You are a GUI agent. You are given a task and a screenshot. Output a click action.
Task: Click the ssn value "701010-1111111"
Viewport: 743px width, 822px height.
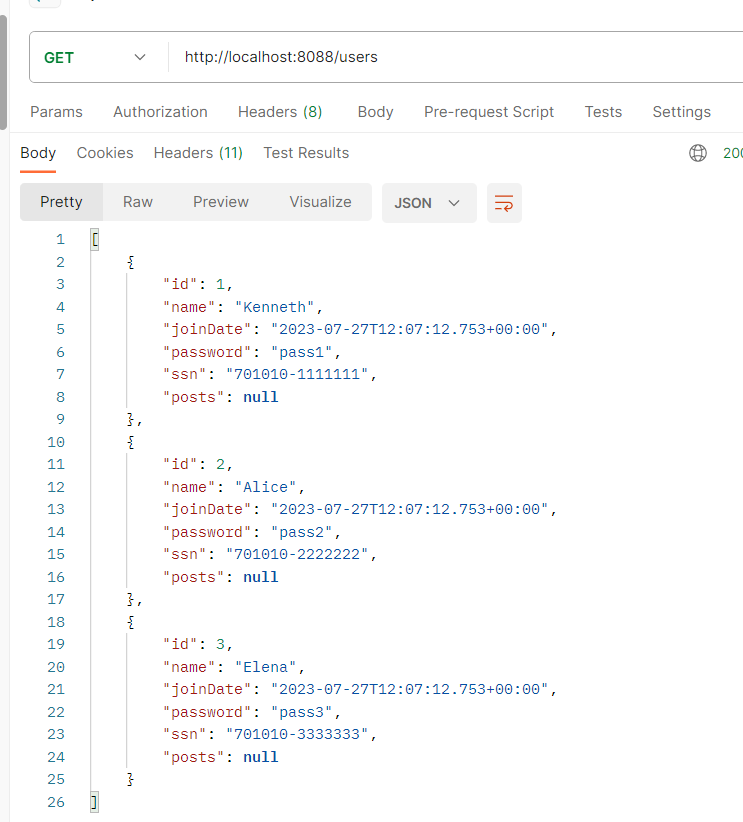click(297, 374)
